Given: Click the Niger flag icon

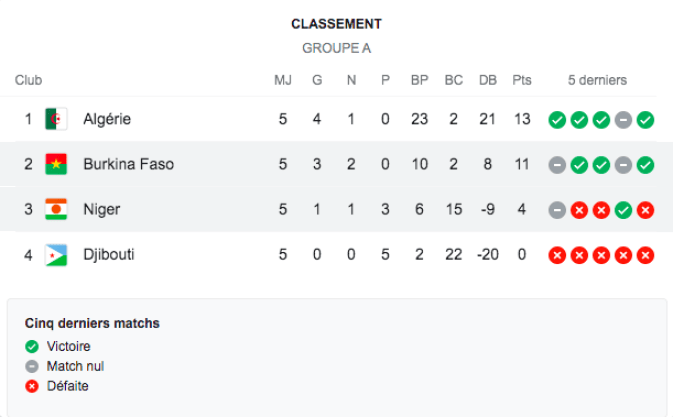Looking at the screenshot, I should point(57,210).
